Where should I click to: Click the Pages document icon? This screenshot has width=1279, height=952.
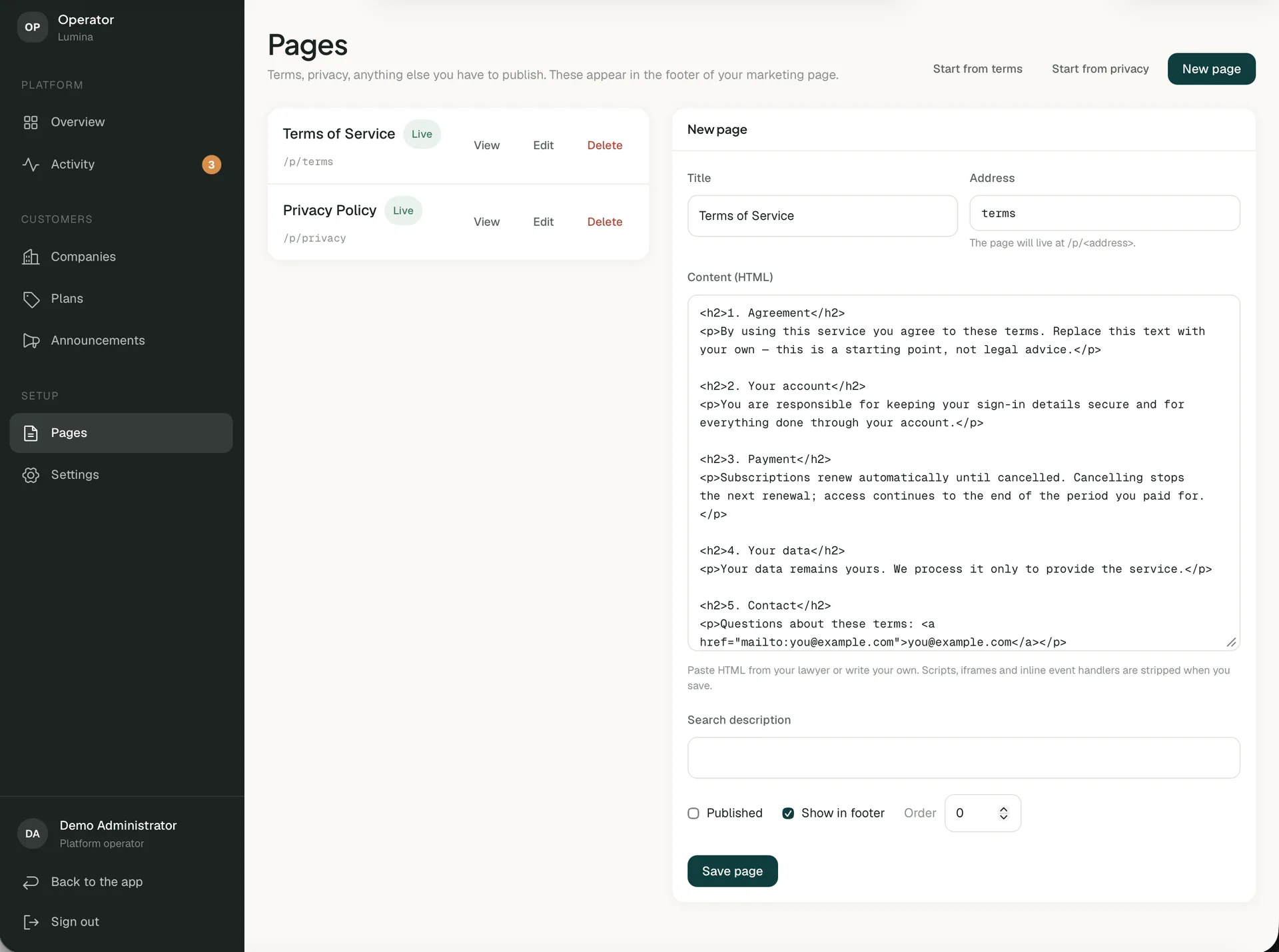pyautogui.click(x=31, y=433)
